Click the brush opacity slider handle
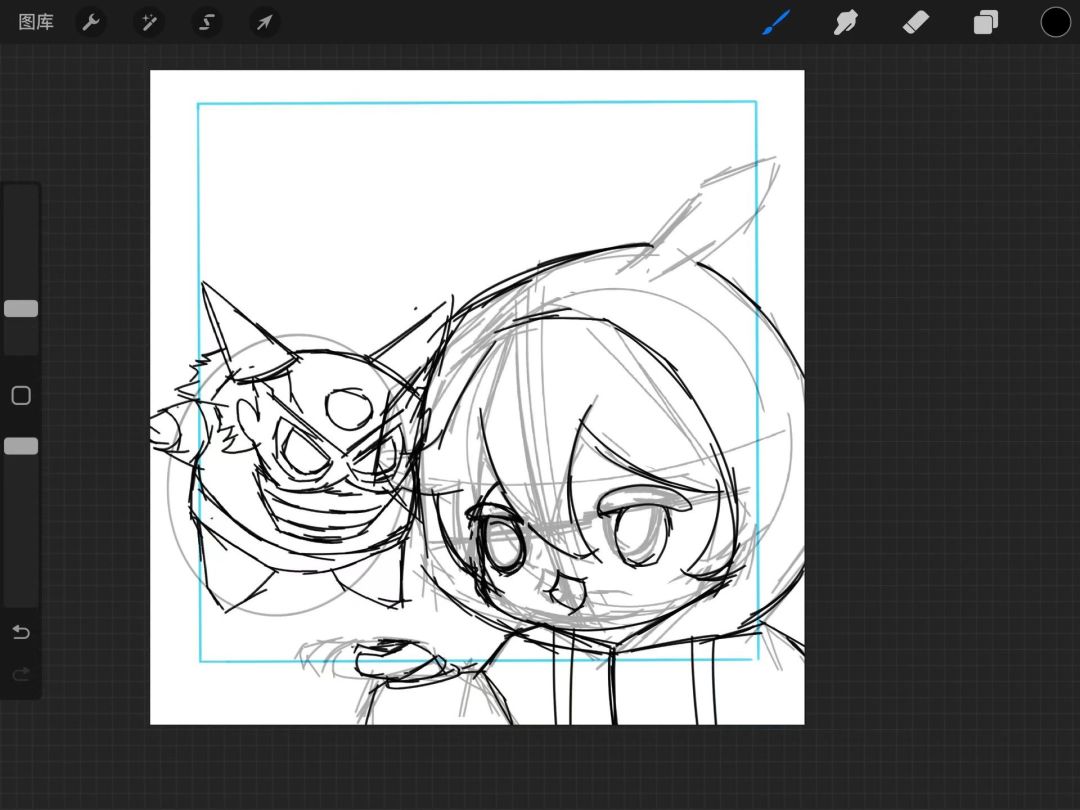The image size is (1080, 810). coord(21,446)
